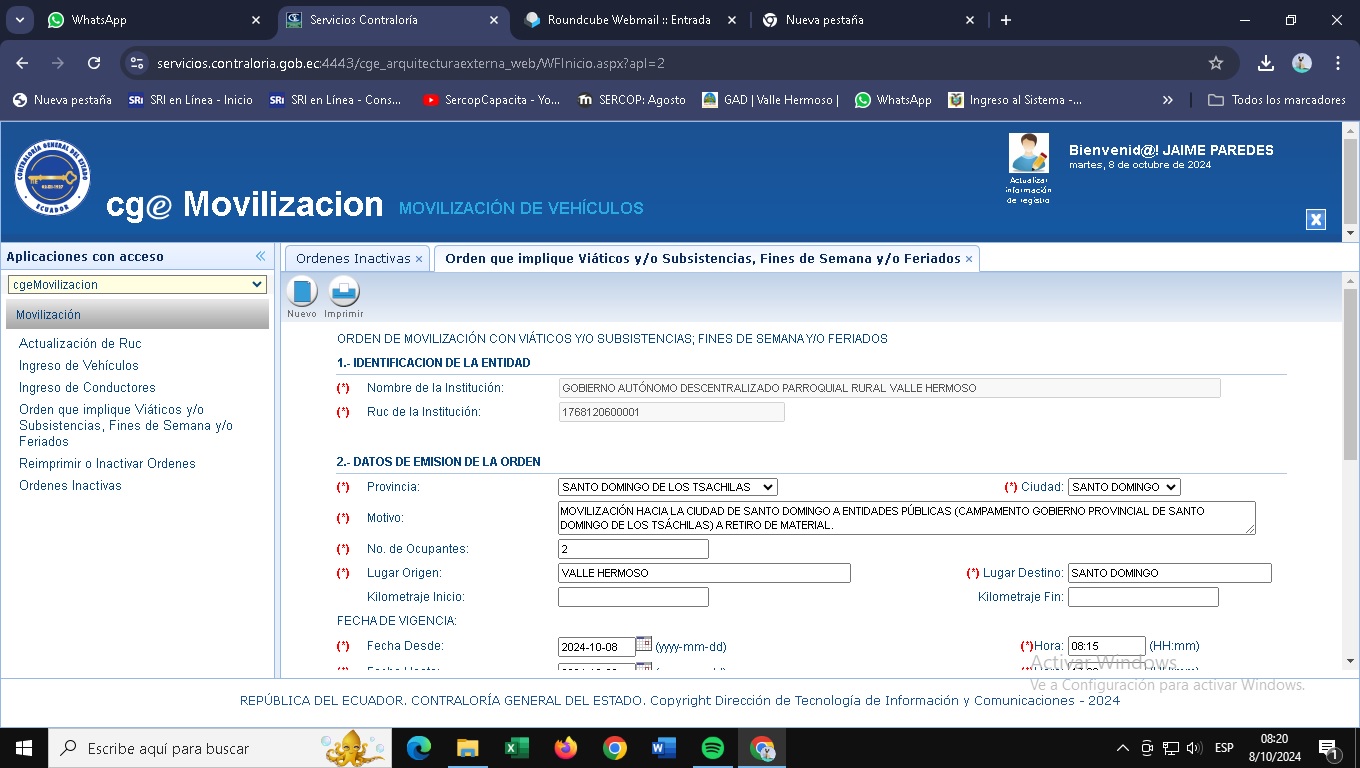Open the Provincia dropdown
The height and width of the screenshot is (768, 1360).
click(x=667, y=487)
